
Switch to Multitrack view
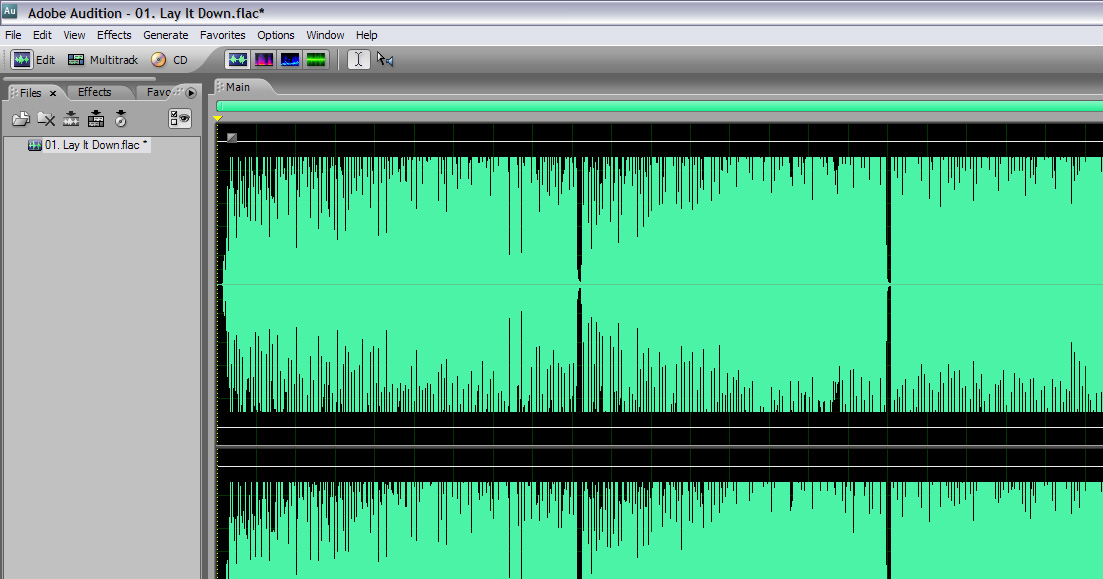coord(103,60)
